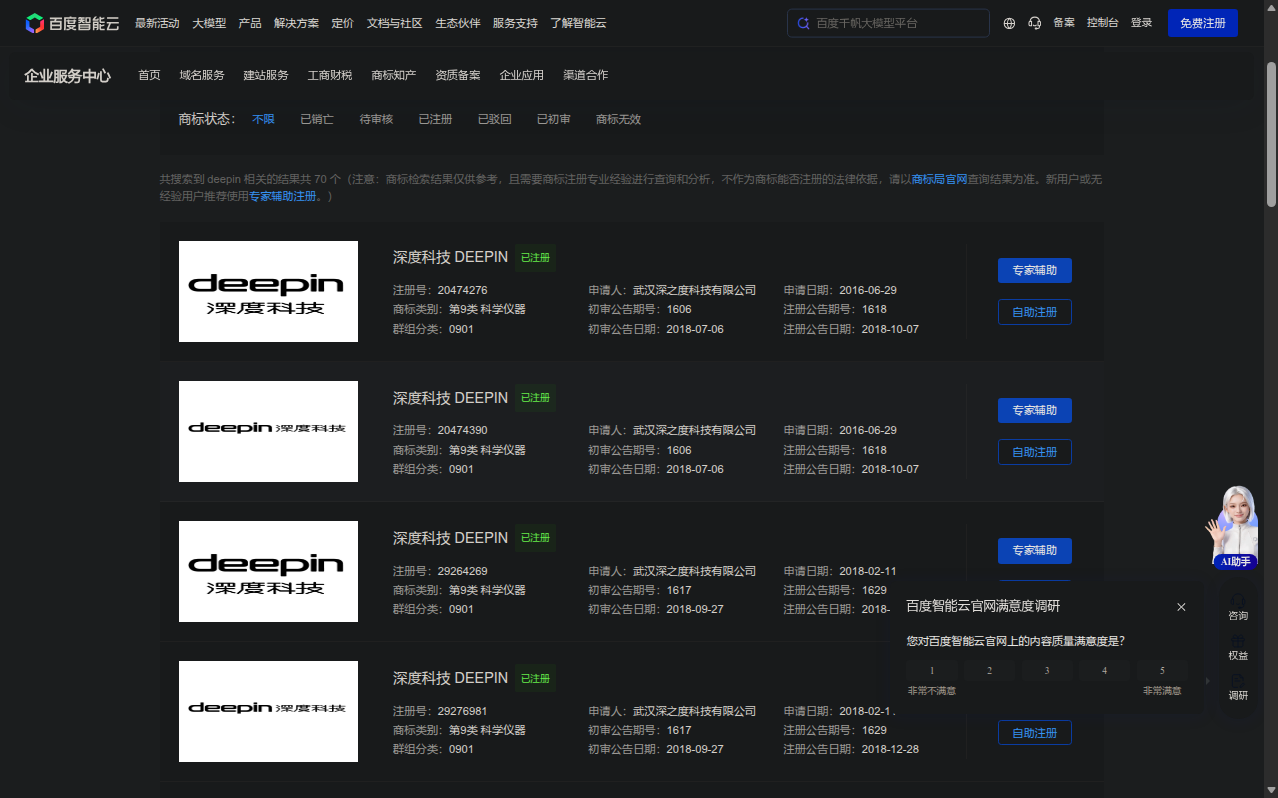Click 专家辅助 for registration 20474276
Image resolution: width=1278 pixels, height=798 pixels.
pyautogui.click(x=1034, y=270)
